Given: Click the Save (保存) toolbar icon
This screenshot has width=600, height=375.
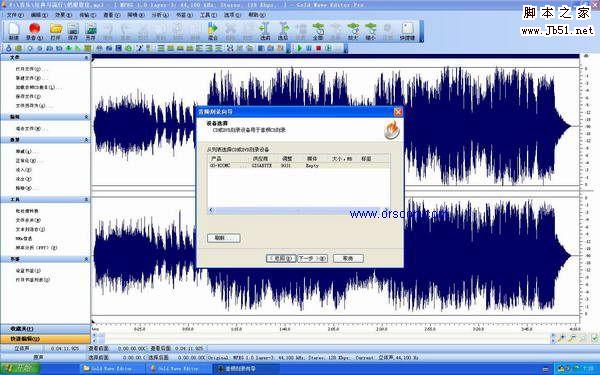Looking at the screenshot, I should (x=73, y=31).
